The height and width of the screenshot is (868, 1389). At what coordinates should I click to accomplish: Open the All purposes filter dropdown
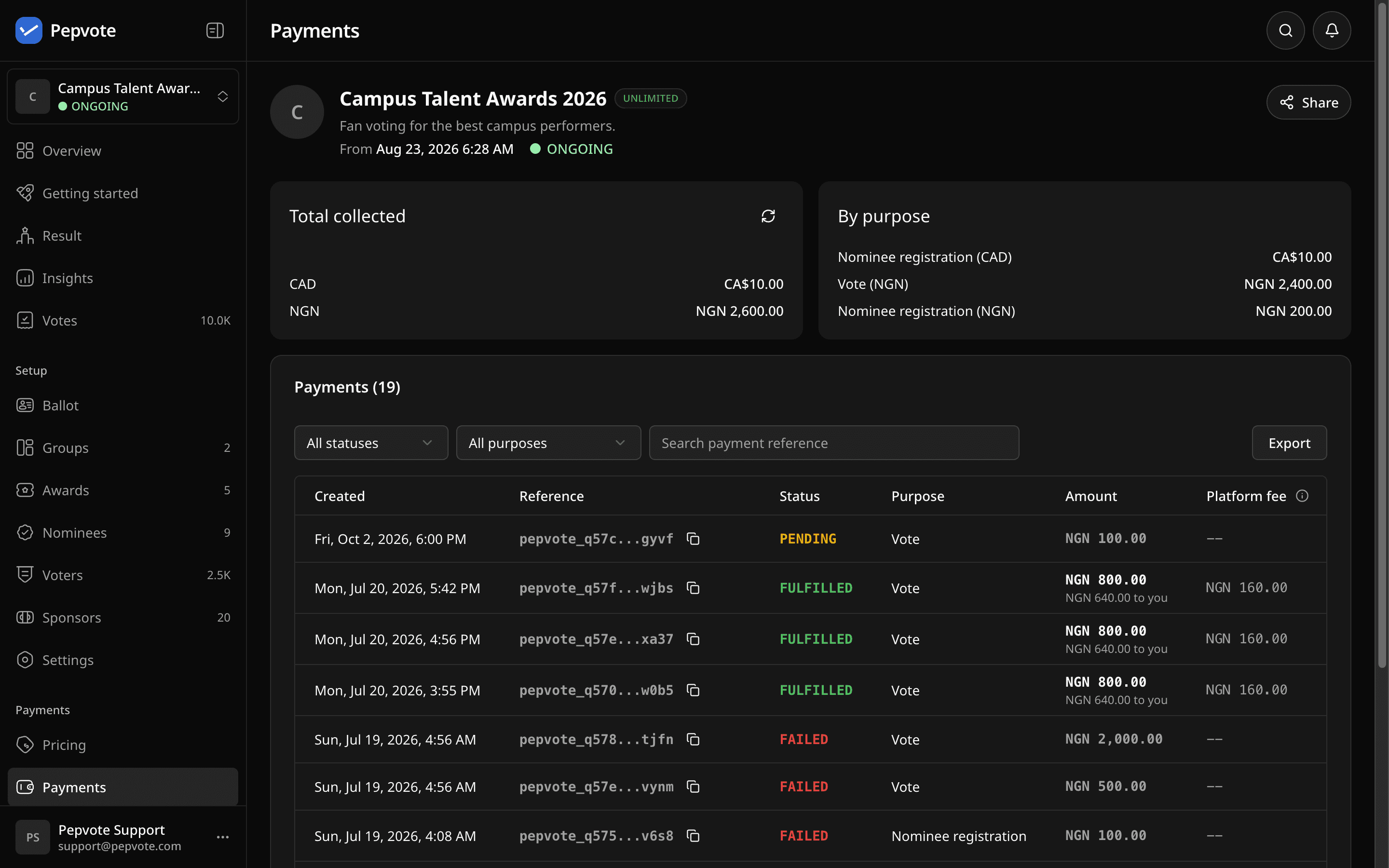point(548,443)
